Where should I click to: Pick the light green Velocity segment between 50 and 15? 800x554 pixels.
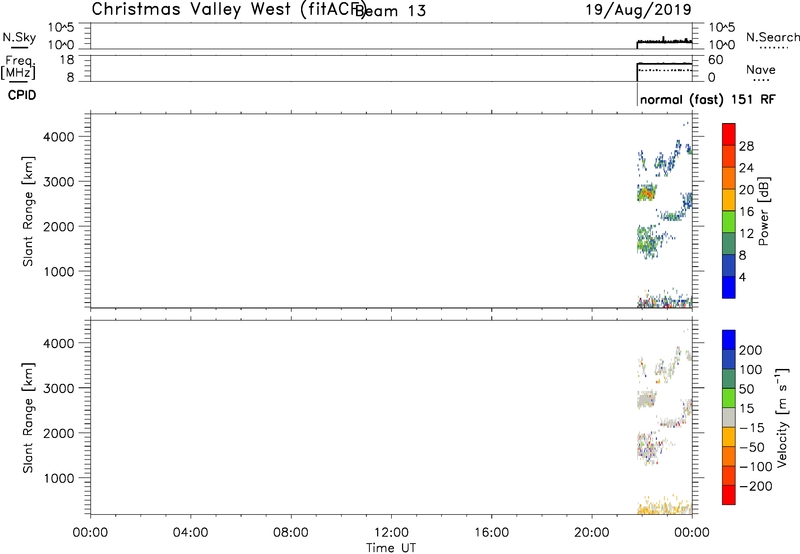729,398
